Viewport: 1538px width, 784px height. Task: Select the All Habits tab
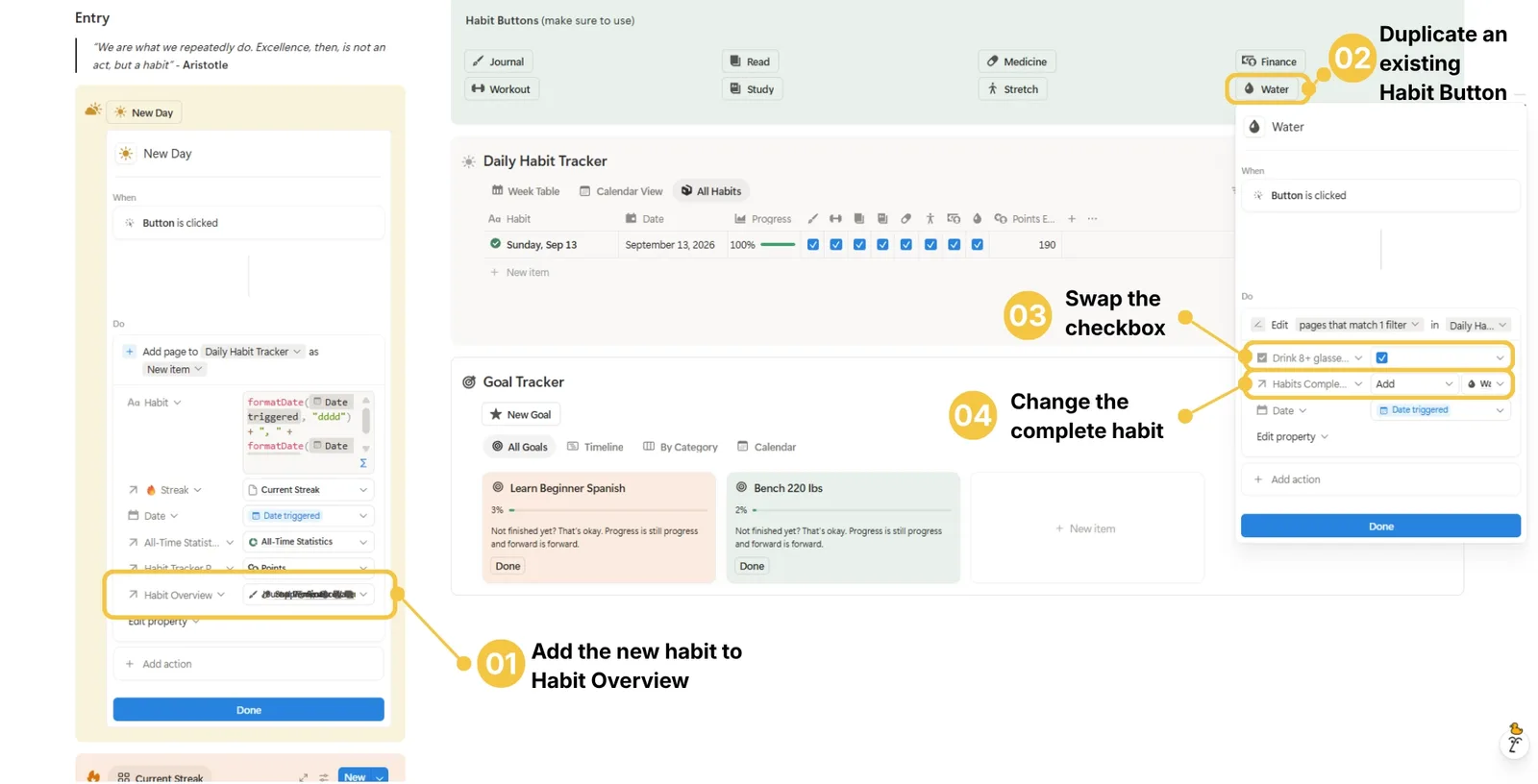(711, 191)
